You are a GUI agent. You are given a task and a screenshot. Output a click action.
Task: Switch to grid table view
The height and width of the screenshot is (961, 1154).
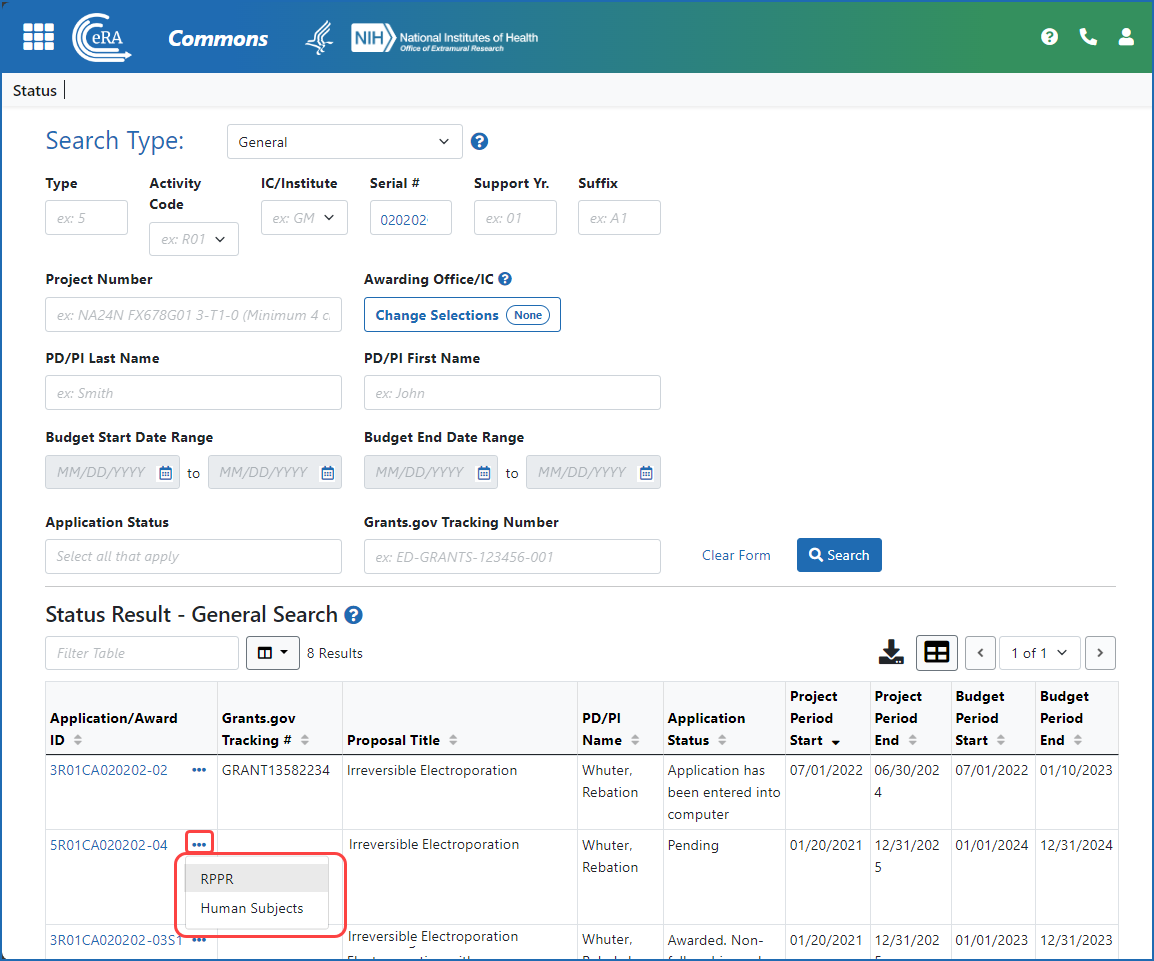point(936,653)
